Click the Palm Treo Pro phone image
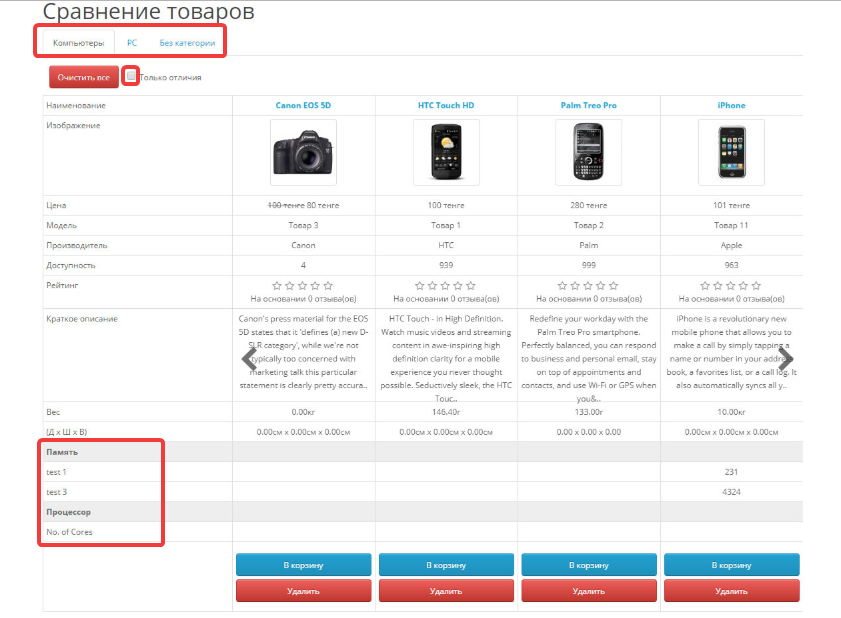This screenshot has width=841, height=618. (588, 152)
